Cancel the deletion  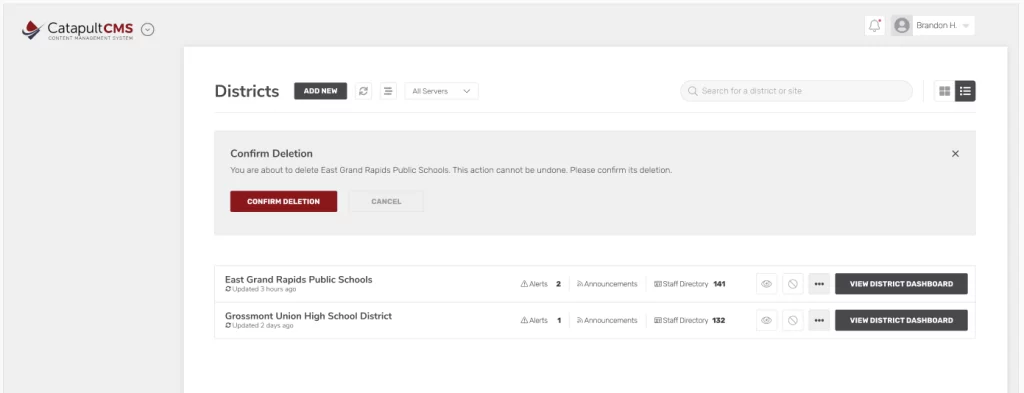tap(386, 201)
